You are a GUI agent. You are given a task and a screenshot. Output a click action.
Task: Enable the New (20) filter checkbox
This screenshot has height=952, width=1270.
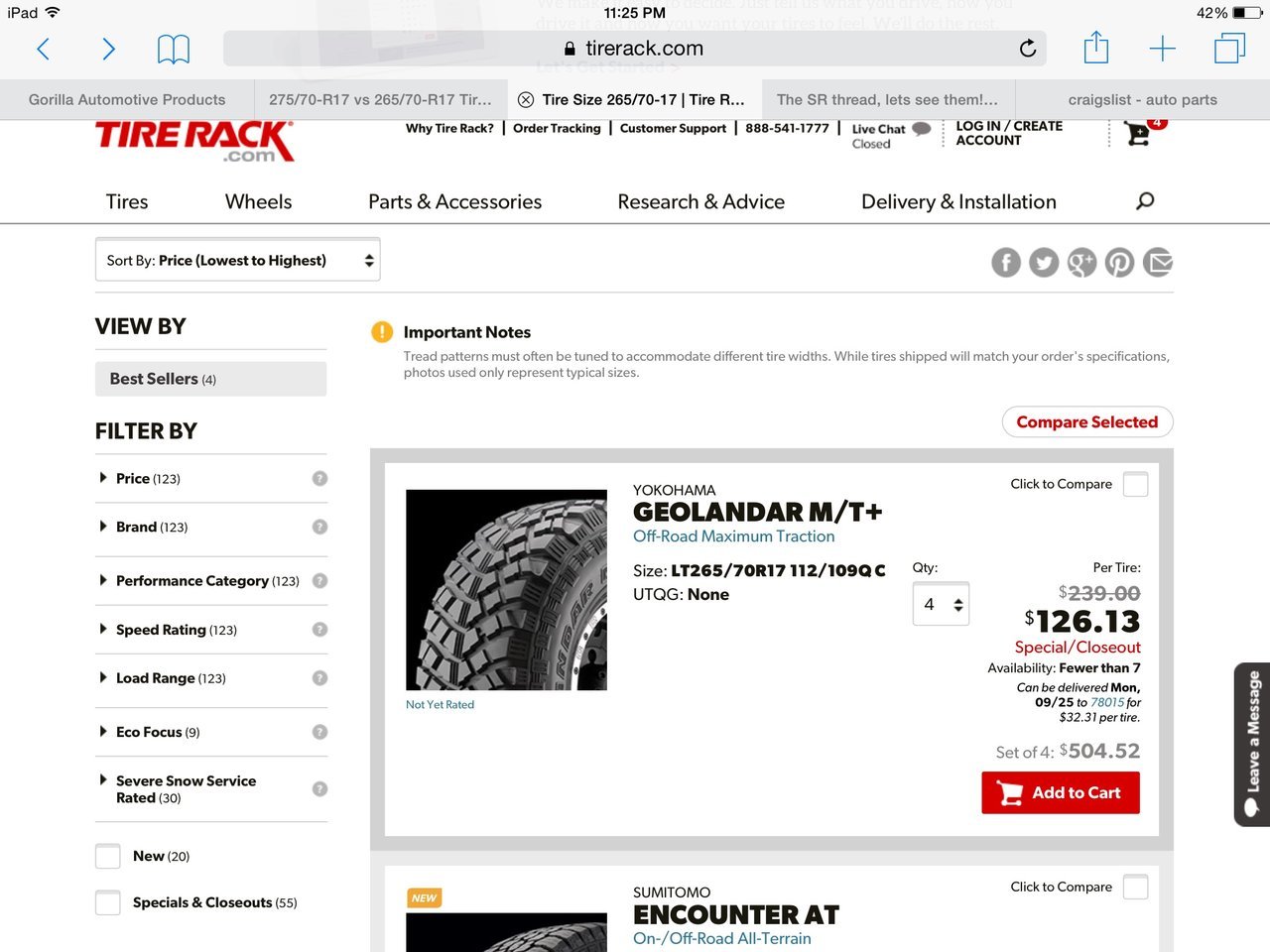pyautogui.click(x=108, y=856)
